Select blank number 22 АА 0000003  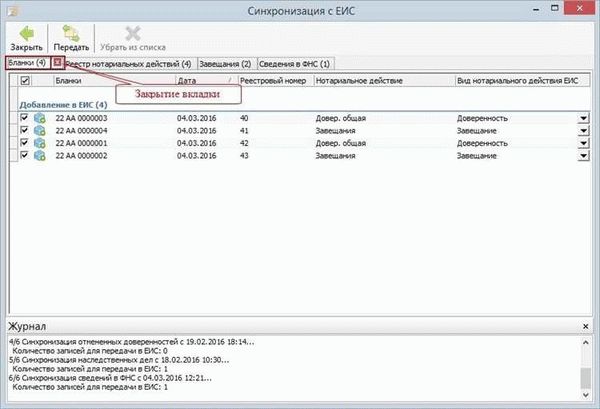(x=82, y=118)
